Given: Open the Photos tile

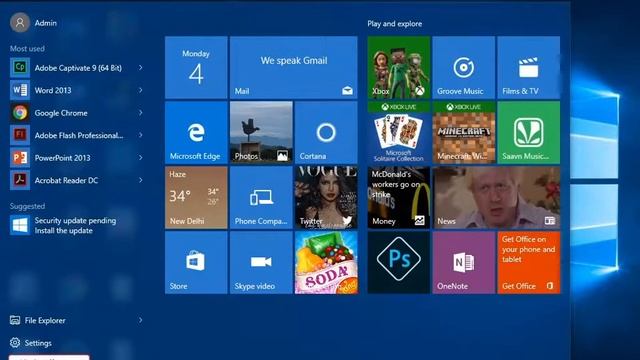Looking at the screenshot, I should pyautogui.click(x=261, y=133).
